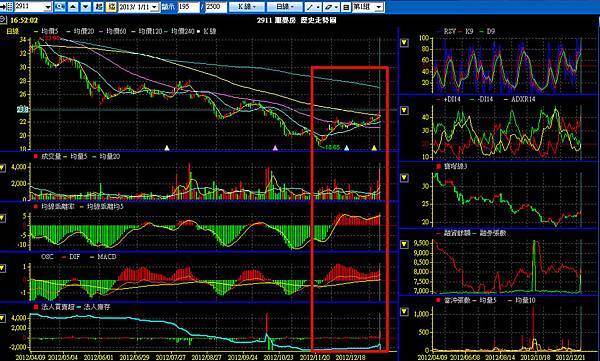Click the down arrow toolbar button
This screenshot has width=600, height=361.
(86, 7)
